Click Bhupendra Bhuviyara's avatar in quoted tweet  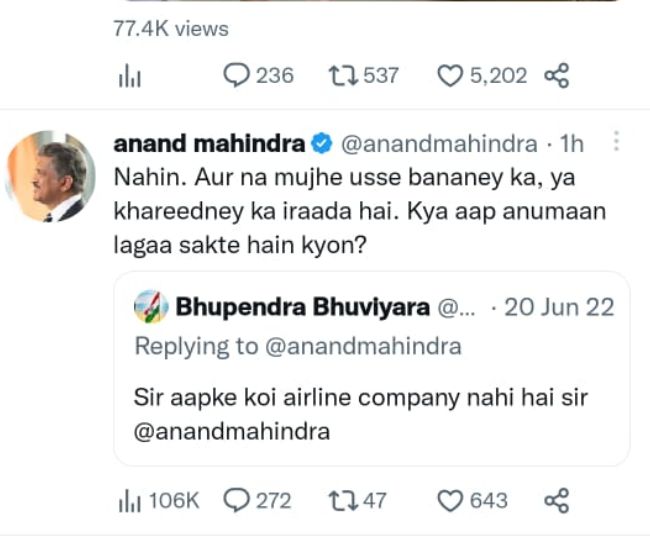pyautogui.click(x=149, y=307)
